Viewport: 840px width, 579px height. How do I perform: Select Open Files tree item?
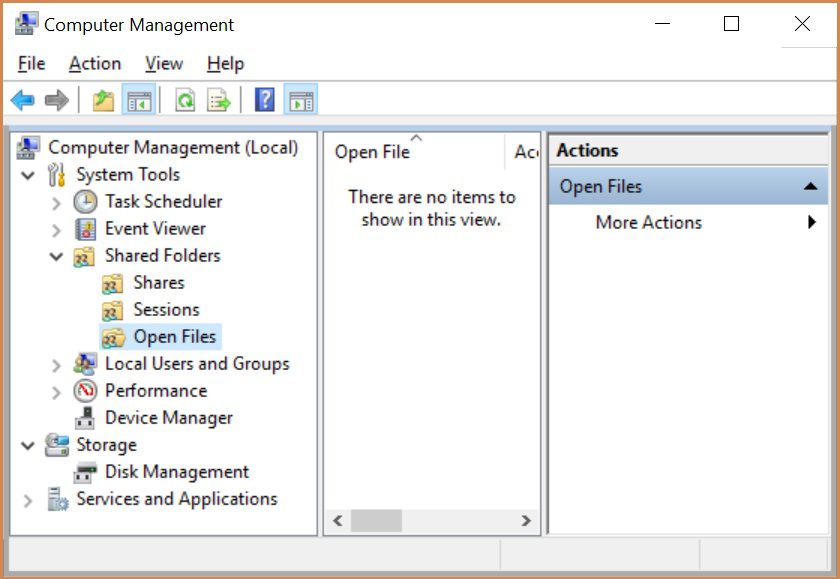coord(175,336)
